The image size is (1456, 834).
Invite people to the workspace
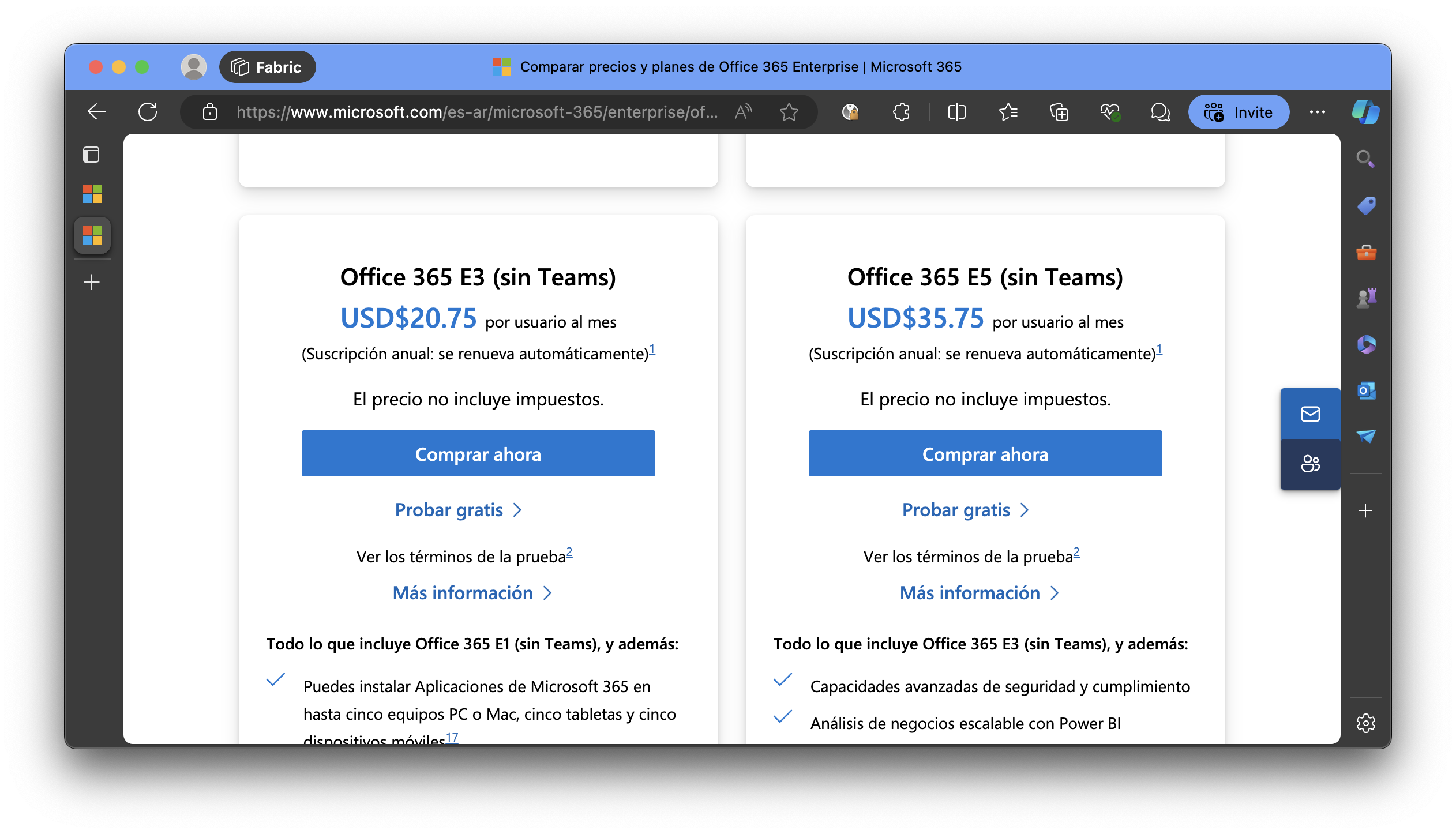pos(1239,112)
